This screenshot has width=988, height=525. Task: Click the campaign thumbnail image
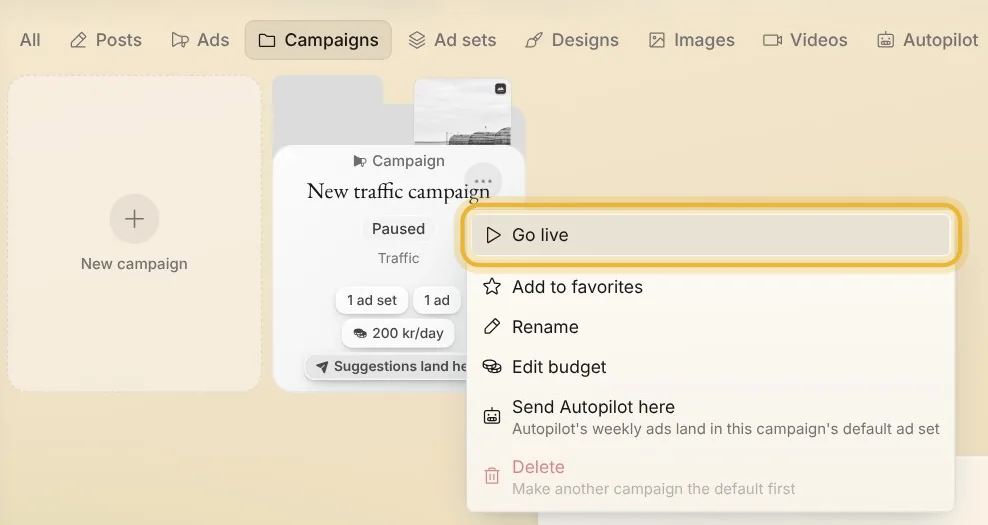(x=462, y=112)
